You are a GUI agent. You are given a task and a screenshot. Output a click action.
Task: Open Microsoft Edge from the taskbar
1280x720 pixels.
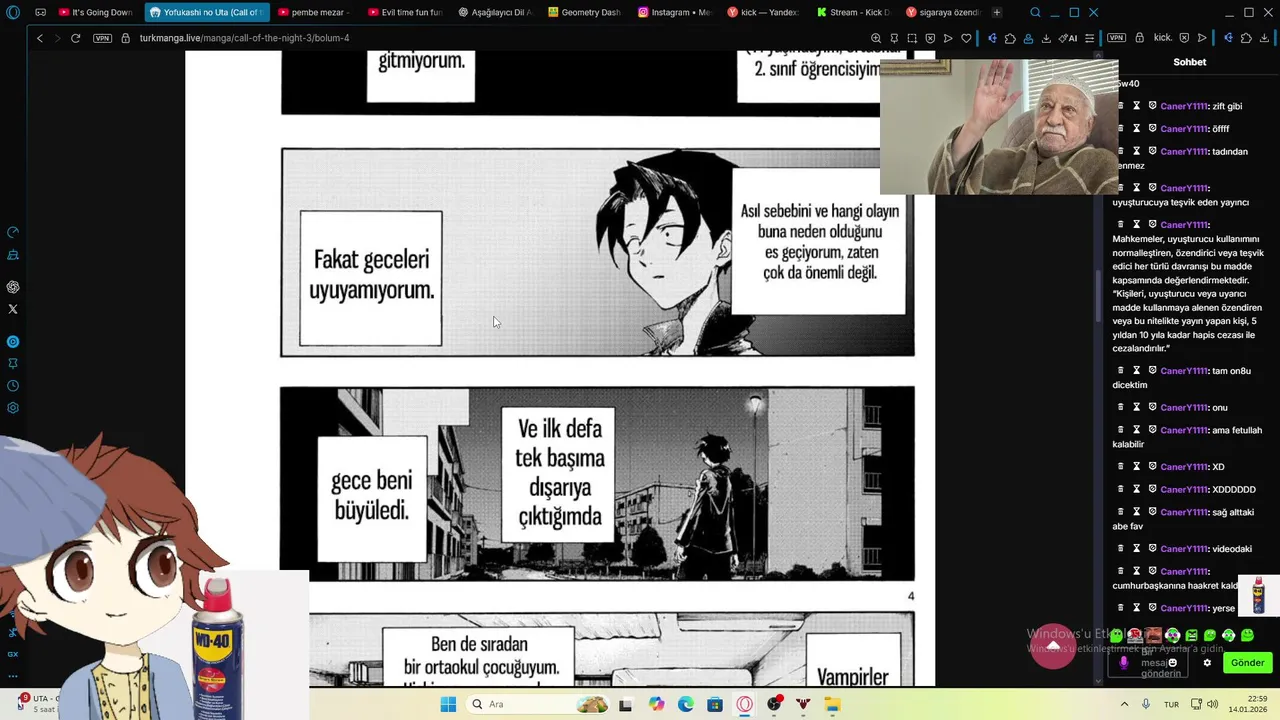tap(686, 704)
